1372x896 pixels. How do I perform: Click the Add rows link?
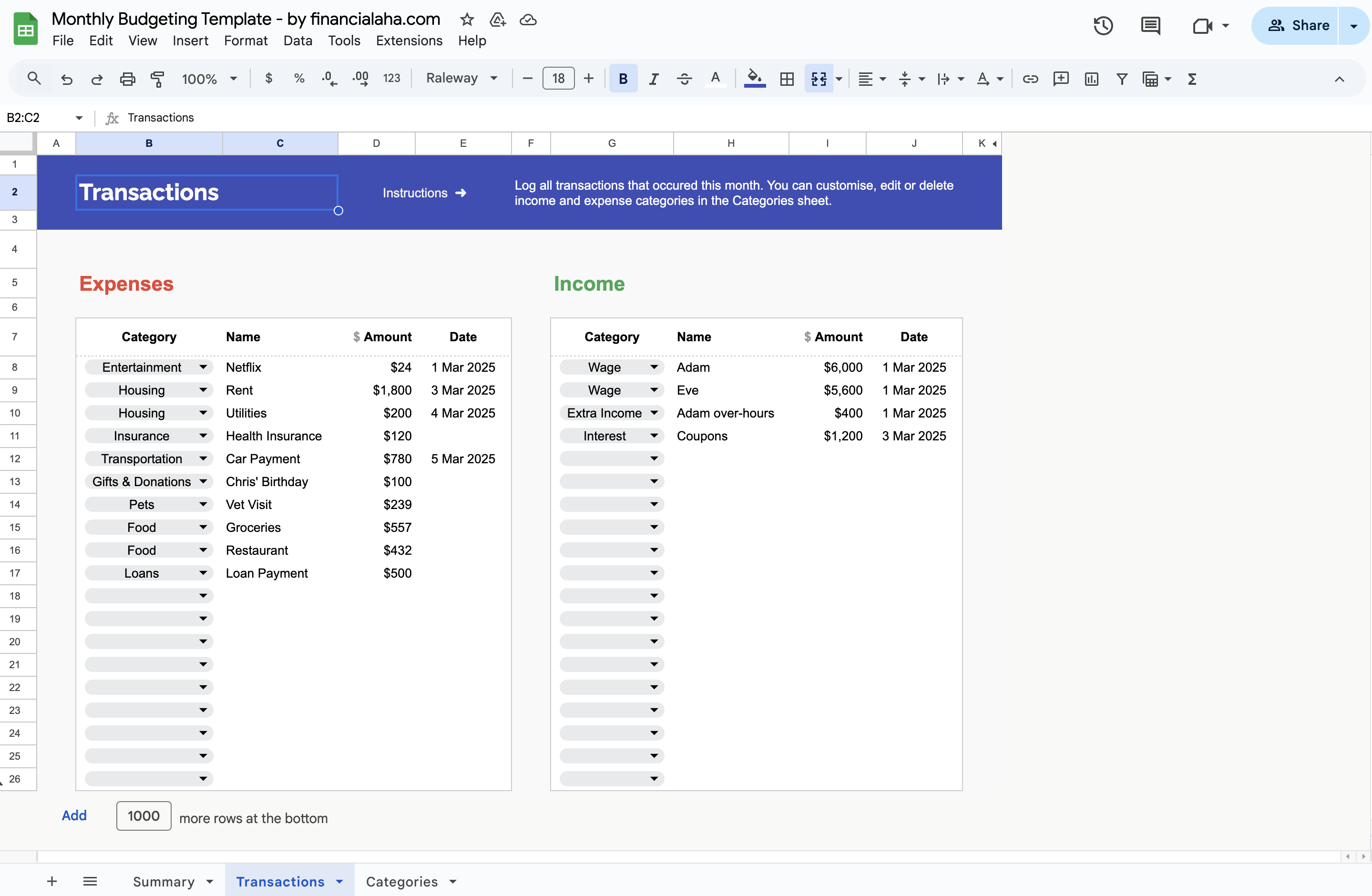pos(74,815)
